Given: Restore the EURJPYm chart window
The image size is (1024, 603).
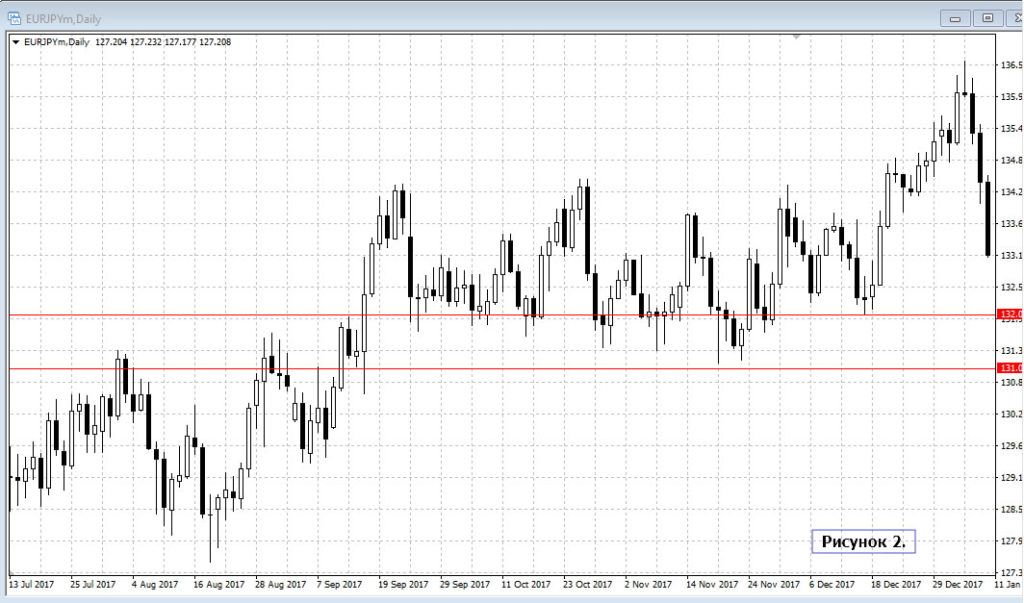Looking at the screenshot, I should tap(986, 17).
